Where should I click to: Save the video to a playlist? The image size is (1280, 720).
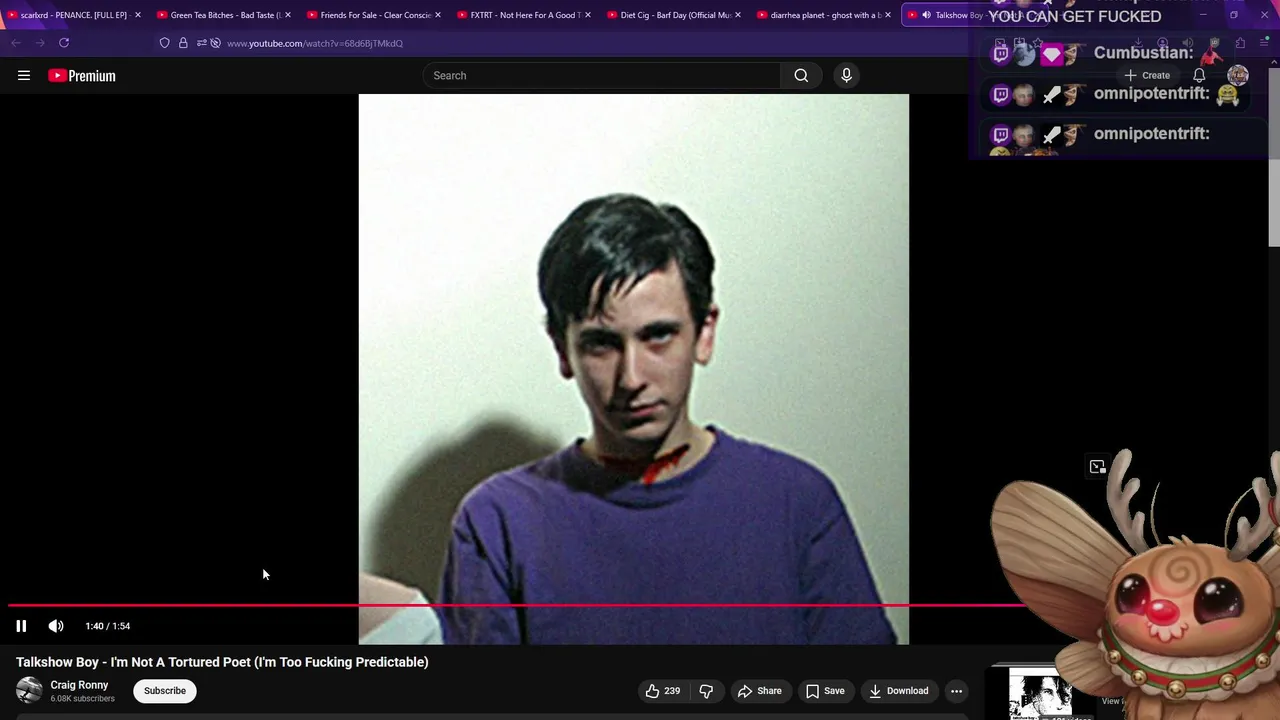click(825, 691)
